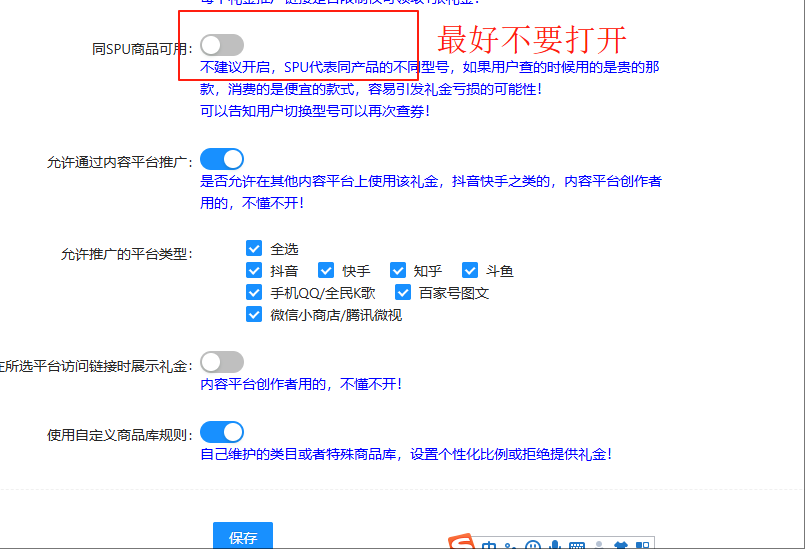Enable the 同SPU商品可用 toggle

(x=221, y=45)
